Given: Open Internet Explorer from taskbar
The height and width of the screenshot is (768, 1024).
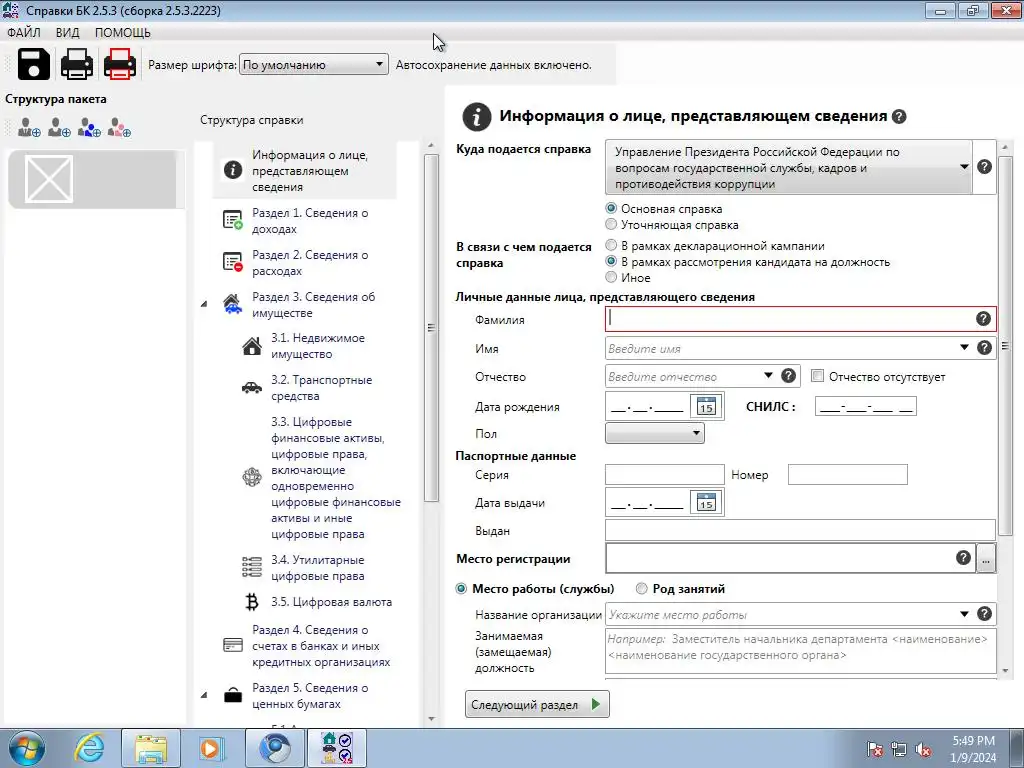Looking at the screenshot, I should 89,748.
